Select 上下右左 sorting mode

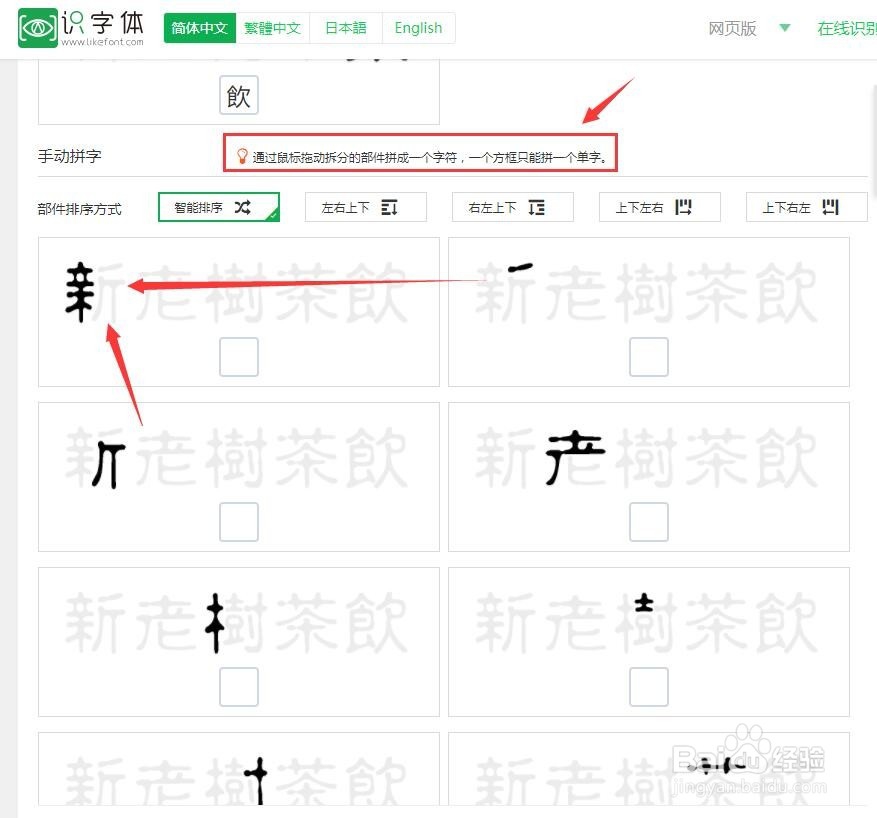[x=807, y=207]
